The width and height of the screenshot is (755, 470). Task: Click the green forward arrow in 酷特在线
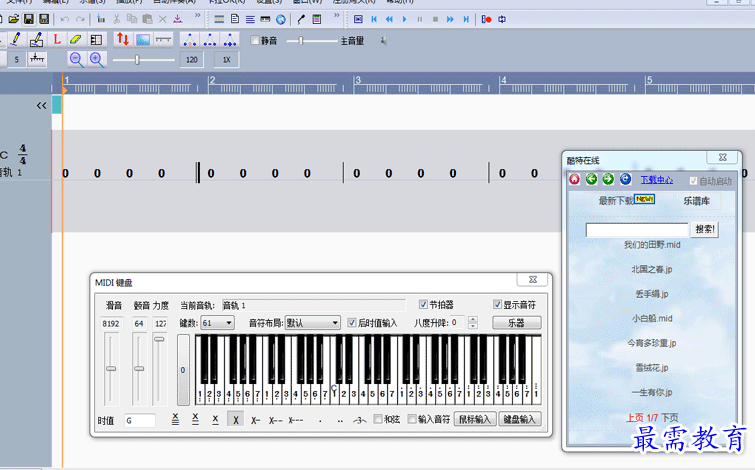[608, 179]
